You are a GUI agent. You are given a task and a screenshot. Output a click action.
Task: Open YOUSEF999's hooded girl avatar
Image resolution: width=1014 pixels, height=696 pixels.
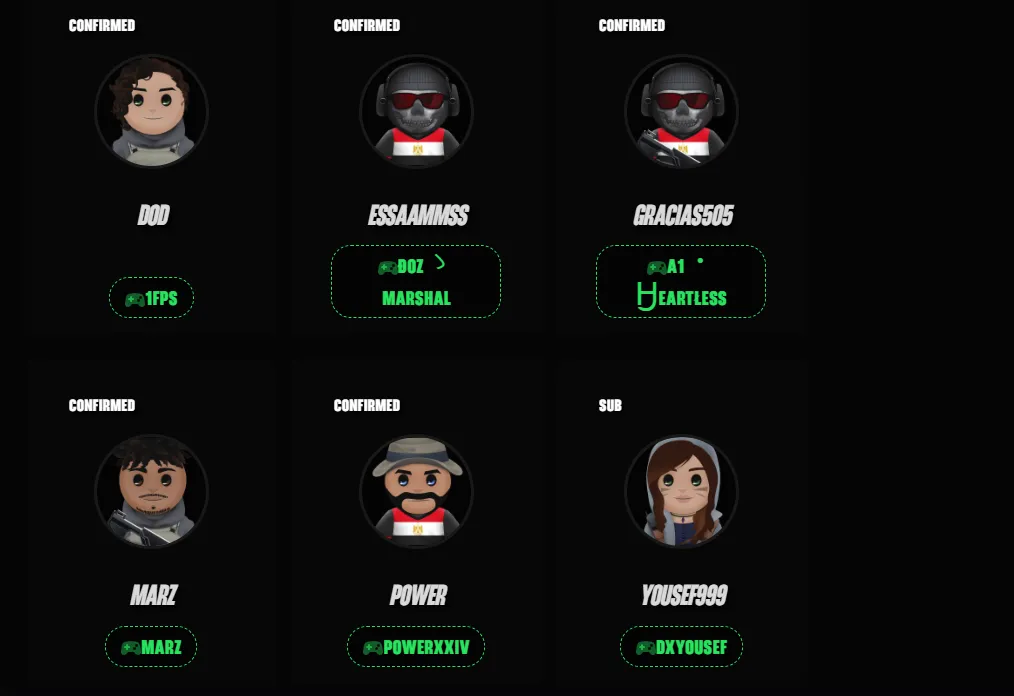pyautogui.click(x=682, y=491)
